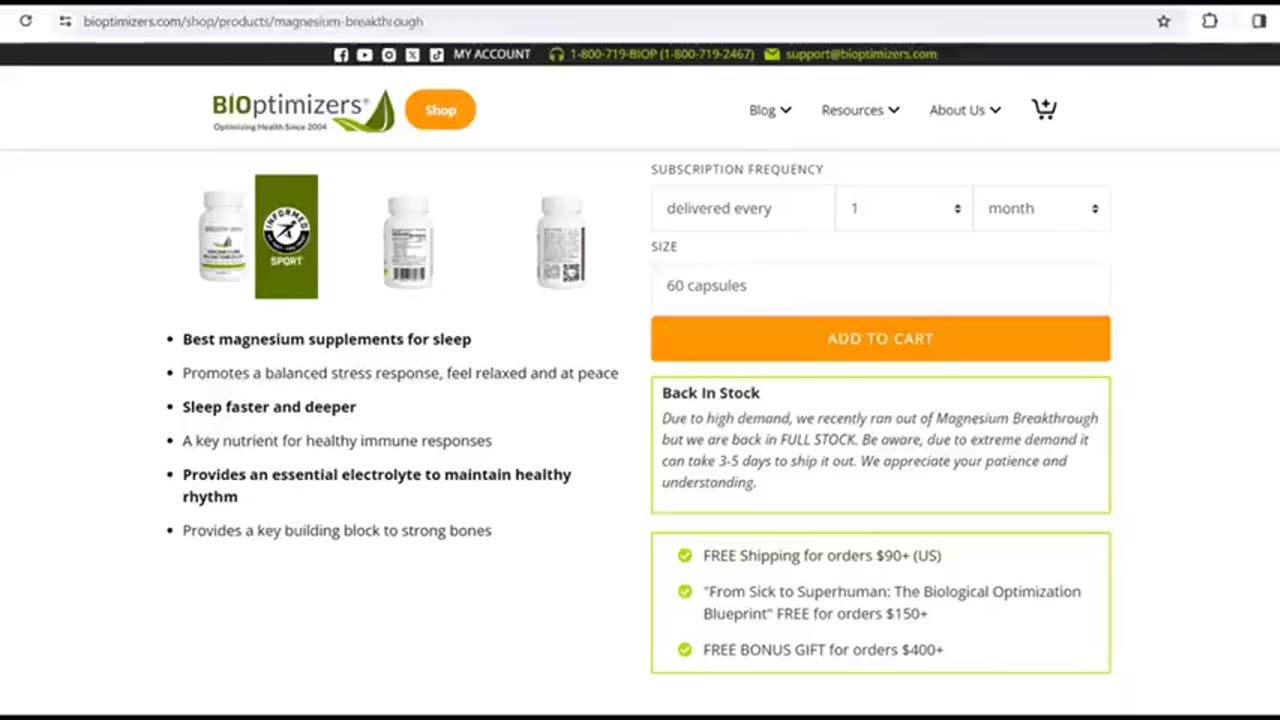Open the month frequency unit dropdown
The image size is (1280, 720).
[x=1042, y=209]
